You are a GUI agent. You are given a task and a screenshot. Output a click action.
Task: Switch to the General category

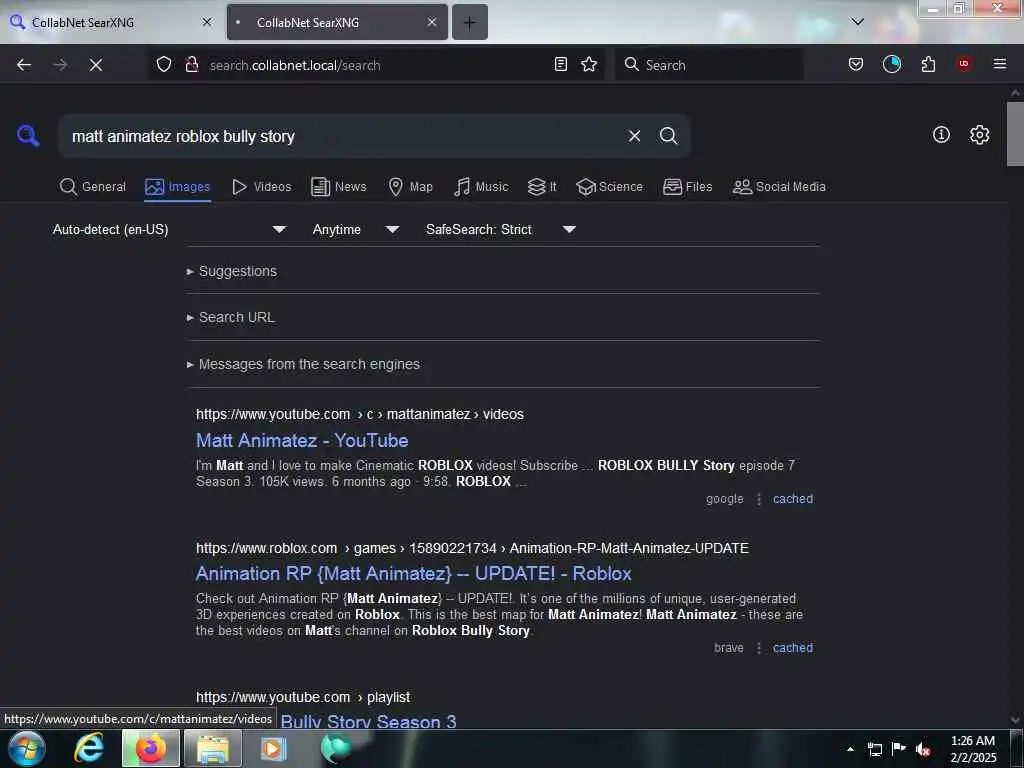[x=93, y=187]
